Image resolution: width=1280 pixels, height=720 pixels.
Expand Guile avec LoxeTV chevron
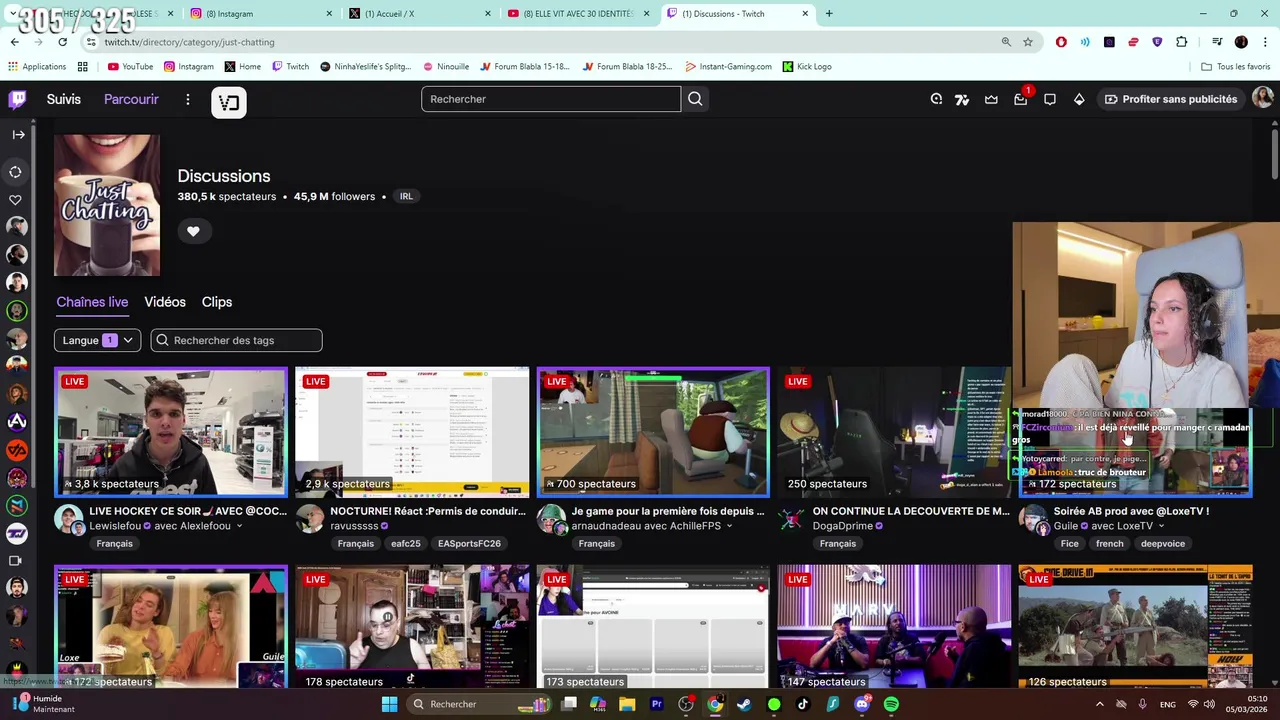tap(1160, 526)
